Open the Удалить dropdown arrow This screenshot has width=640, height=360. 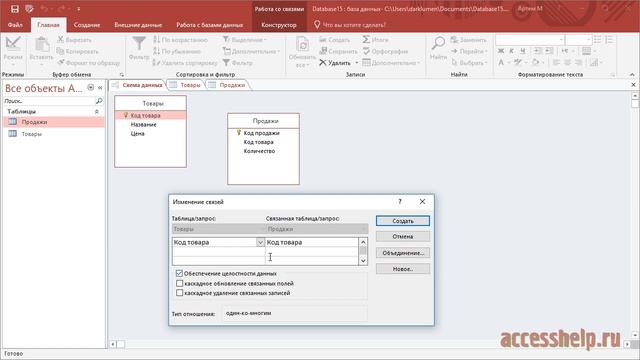[356, 63]
